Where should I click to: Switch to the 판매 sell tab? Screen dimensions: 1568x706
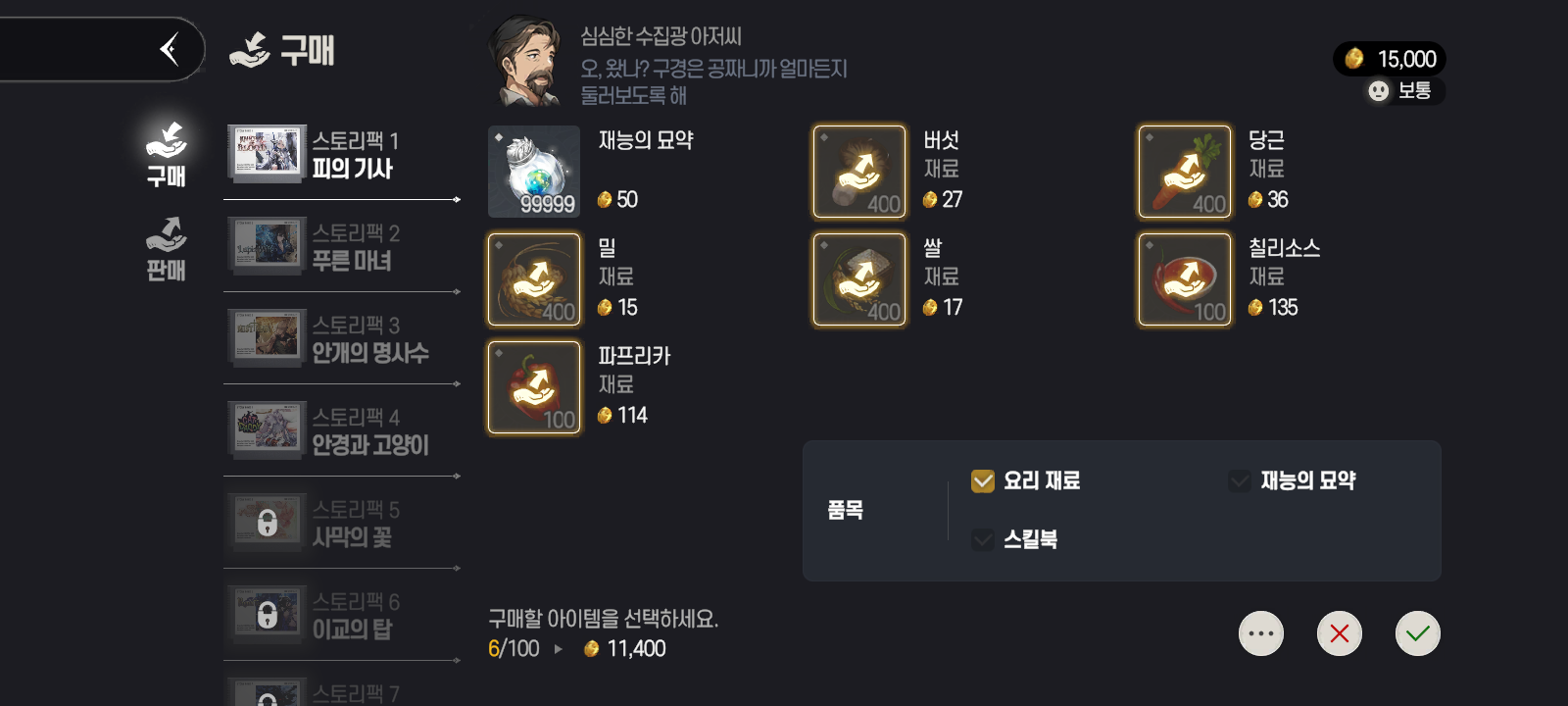click(167, 249)
